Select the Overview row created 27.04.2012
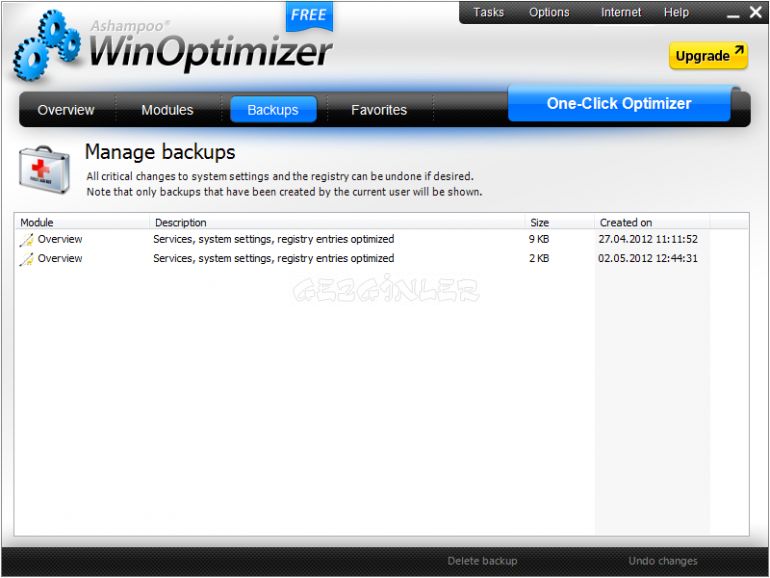The width and height of the screenshot is (770, 578). click(381, 239)
